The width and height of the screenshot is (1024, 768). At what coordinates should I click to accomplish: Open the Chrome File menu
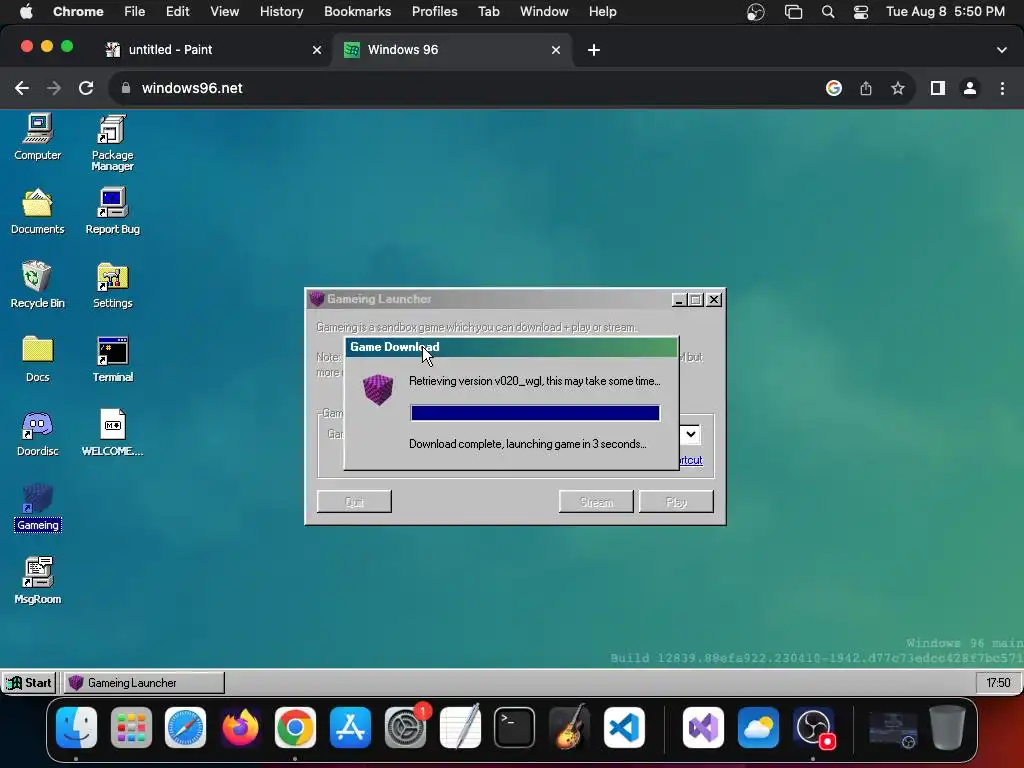click(135, 12)
